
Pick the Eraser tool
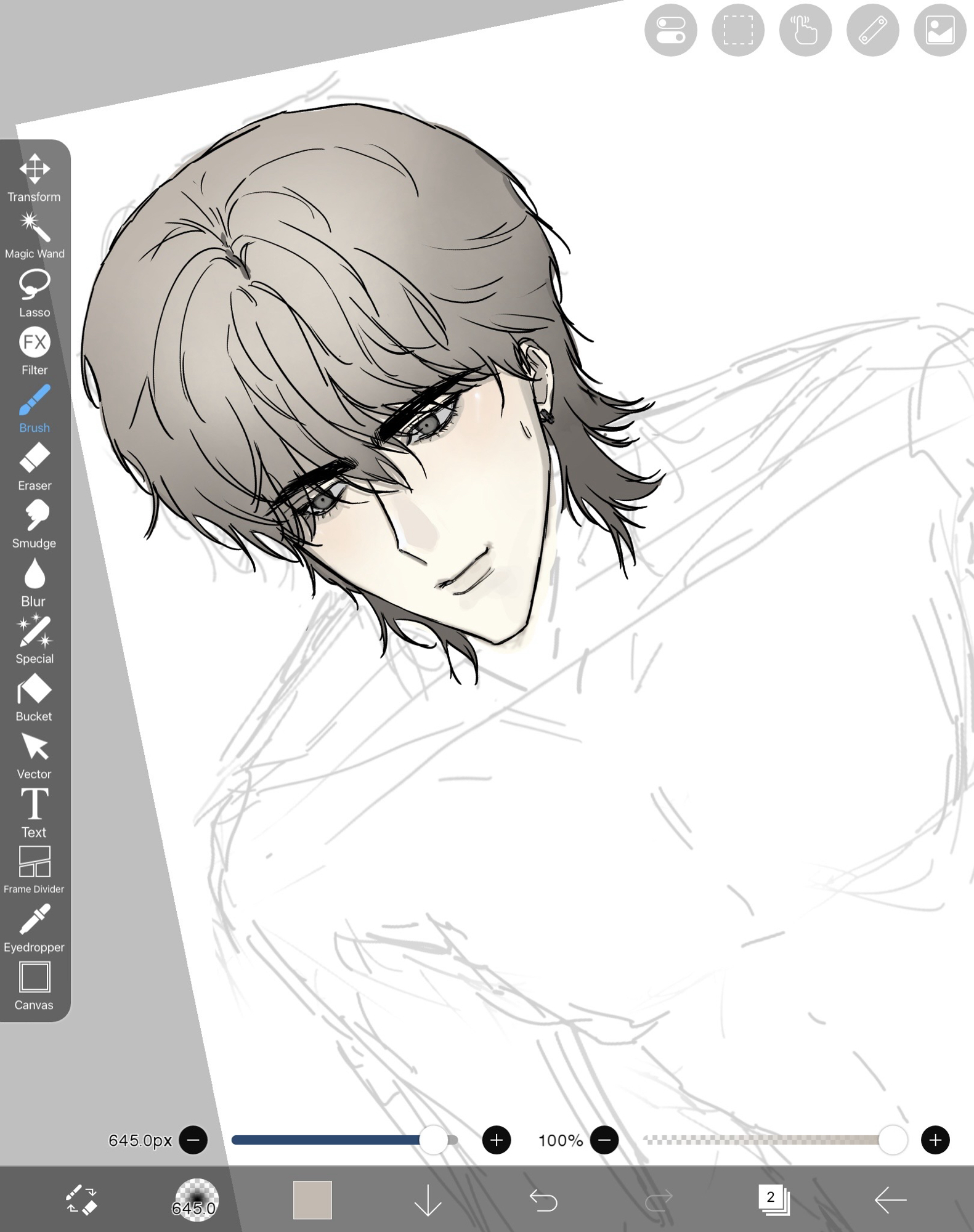click(x=34, y=467)
